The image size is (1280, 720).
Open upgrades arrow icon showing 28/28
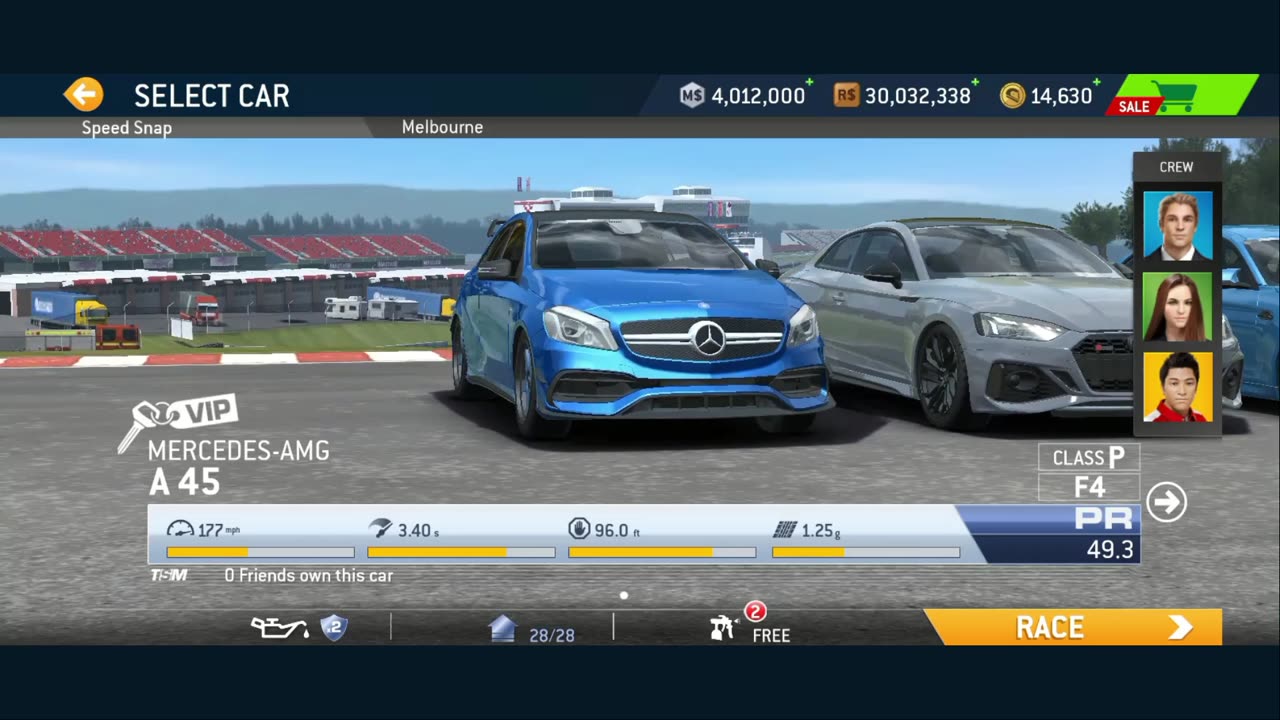click(x=502, y=629)
